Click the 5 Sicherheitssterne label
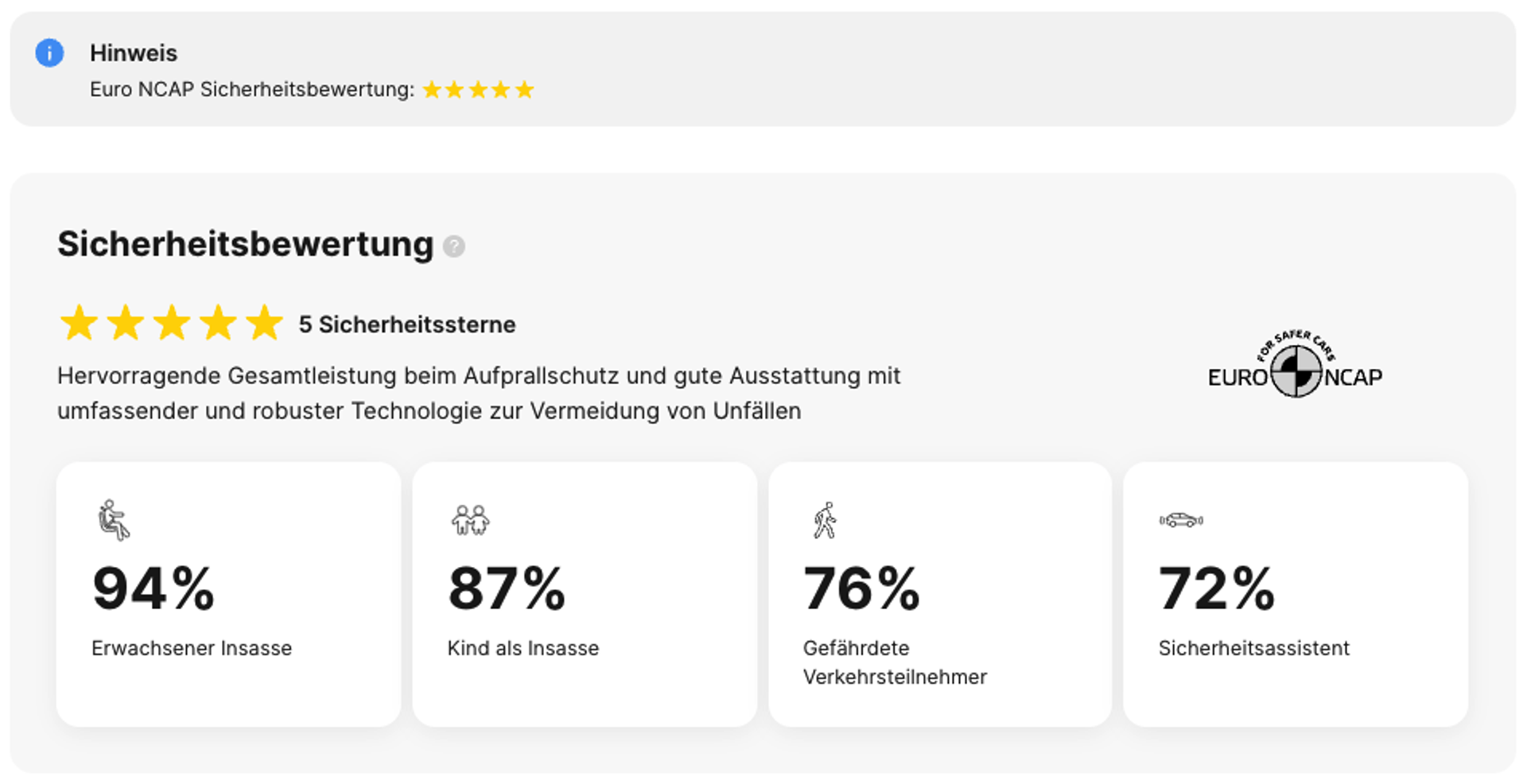Viewport: 1527px width, 784px height. [x=407, y=324]
